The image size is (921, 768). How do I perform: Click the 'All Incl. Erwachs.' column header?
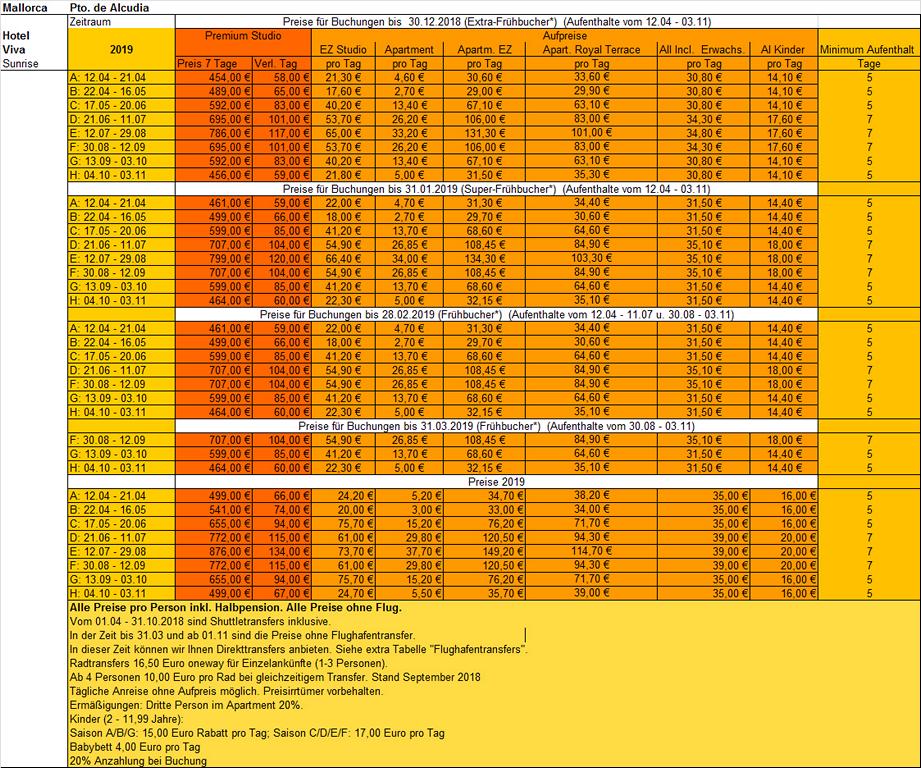tap(703, 50)
